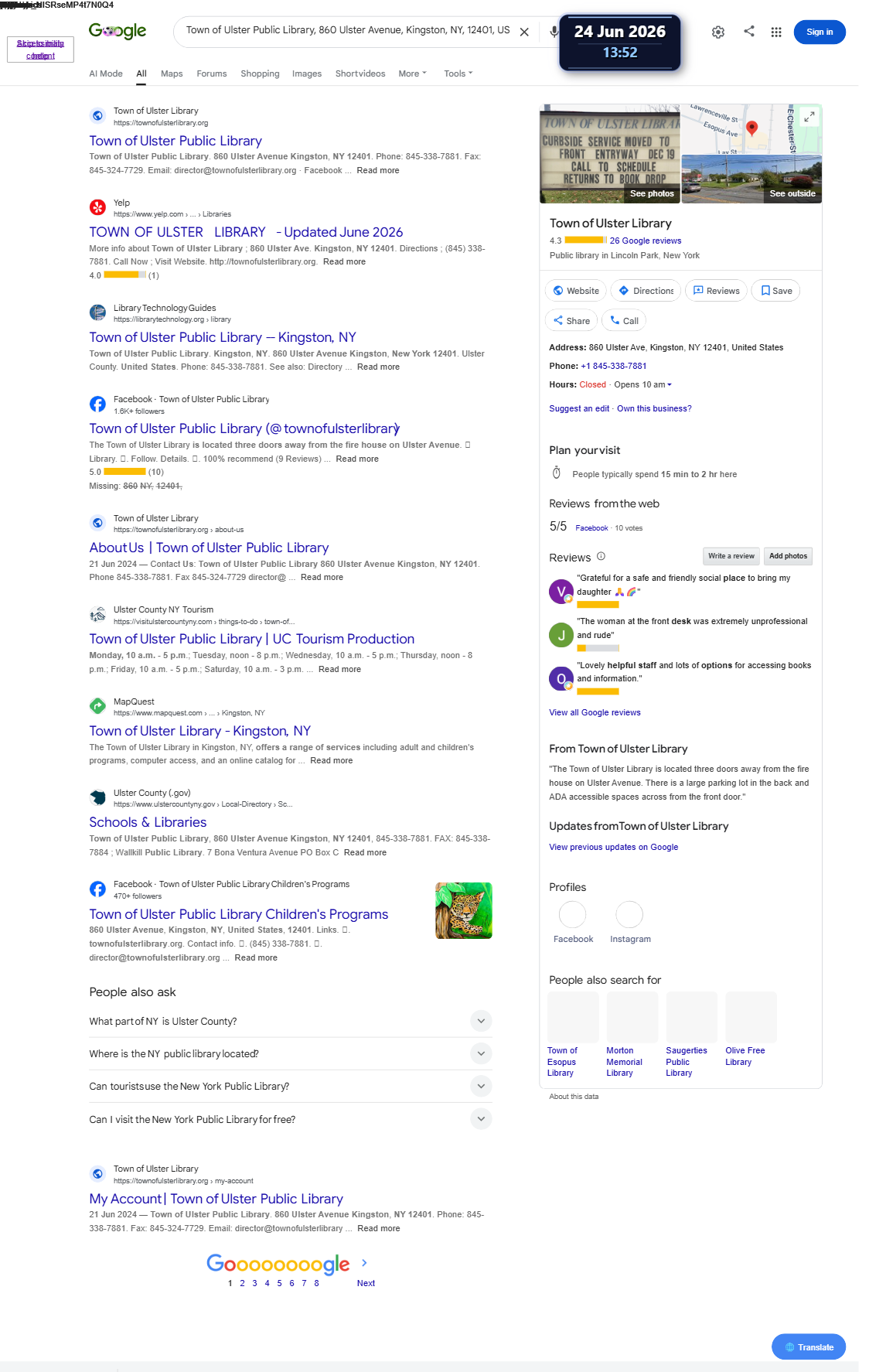Viewport: 869px width, 1372px height.
Task: Switch to the Short videos tab
Action: coord(360,73)
